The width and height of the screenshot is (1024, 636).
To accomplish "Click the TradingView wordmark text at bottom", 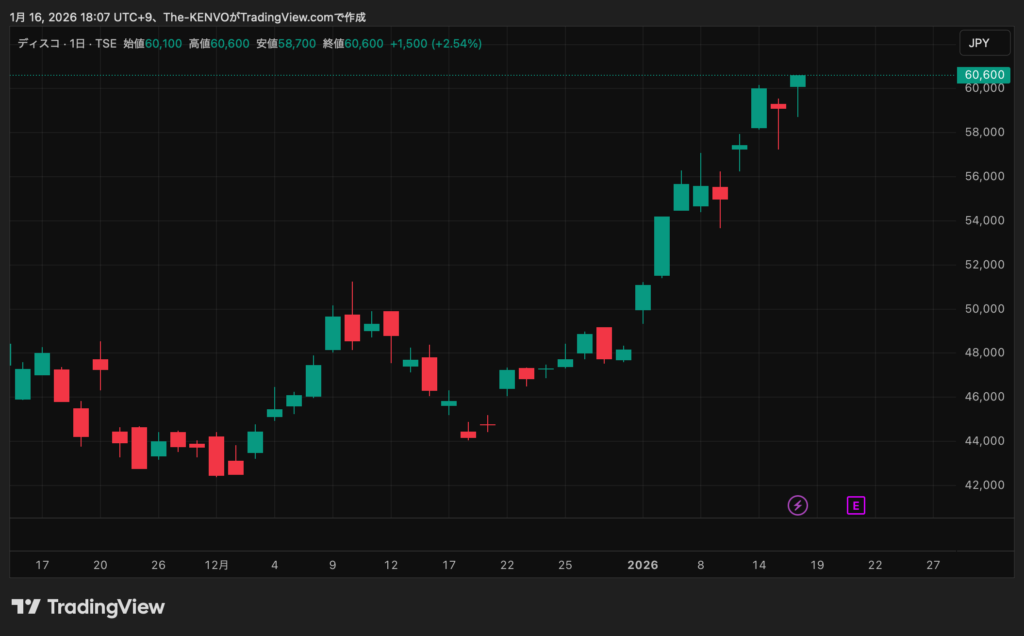I will 106,607.
